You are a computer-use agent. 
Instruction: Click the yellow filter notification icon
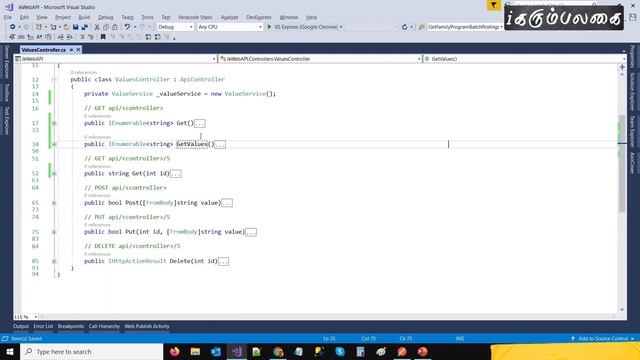coord(493,5)
